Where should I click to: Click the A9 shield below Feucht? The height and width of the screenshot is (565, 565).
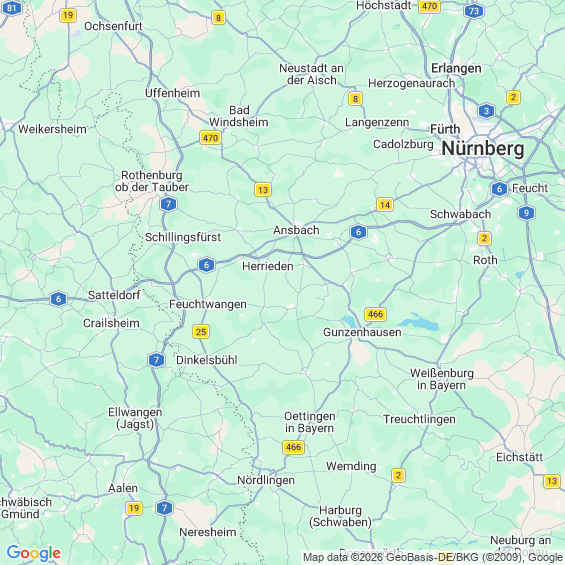[x=526, y=213]
